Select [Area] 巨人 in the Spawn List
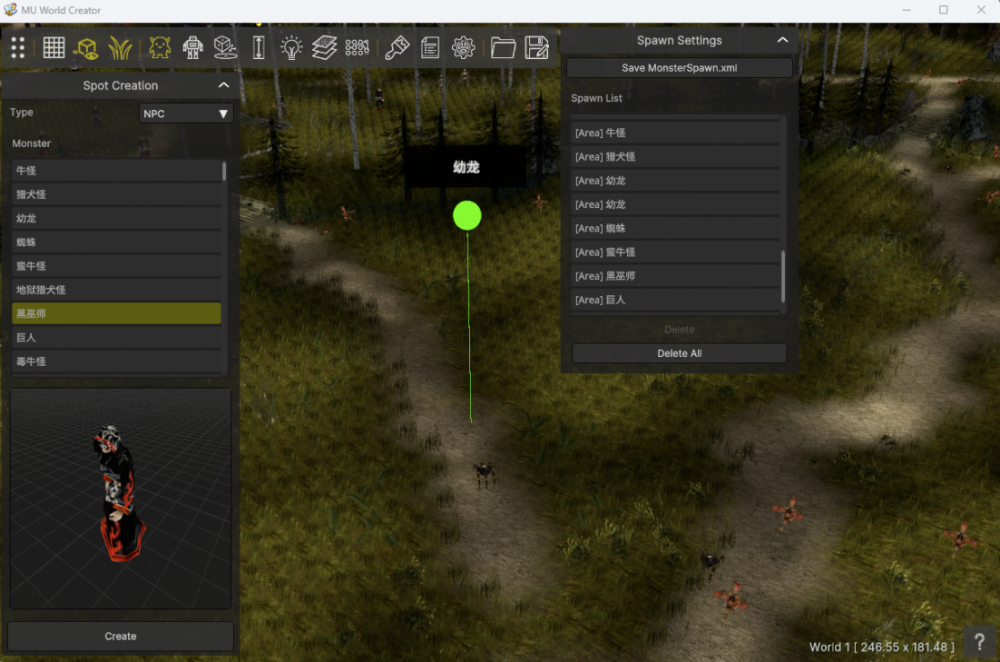Screen dimensions: 1000x662 [x=675, y=300]
